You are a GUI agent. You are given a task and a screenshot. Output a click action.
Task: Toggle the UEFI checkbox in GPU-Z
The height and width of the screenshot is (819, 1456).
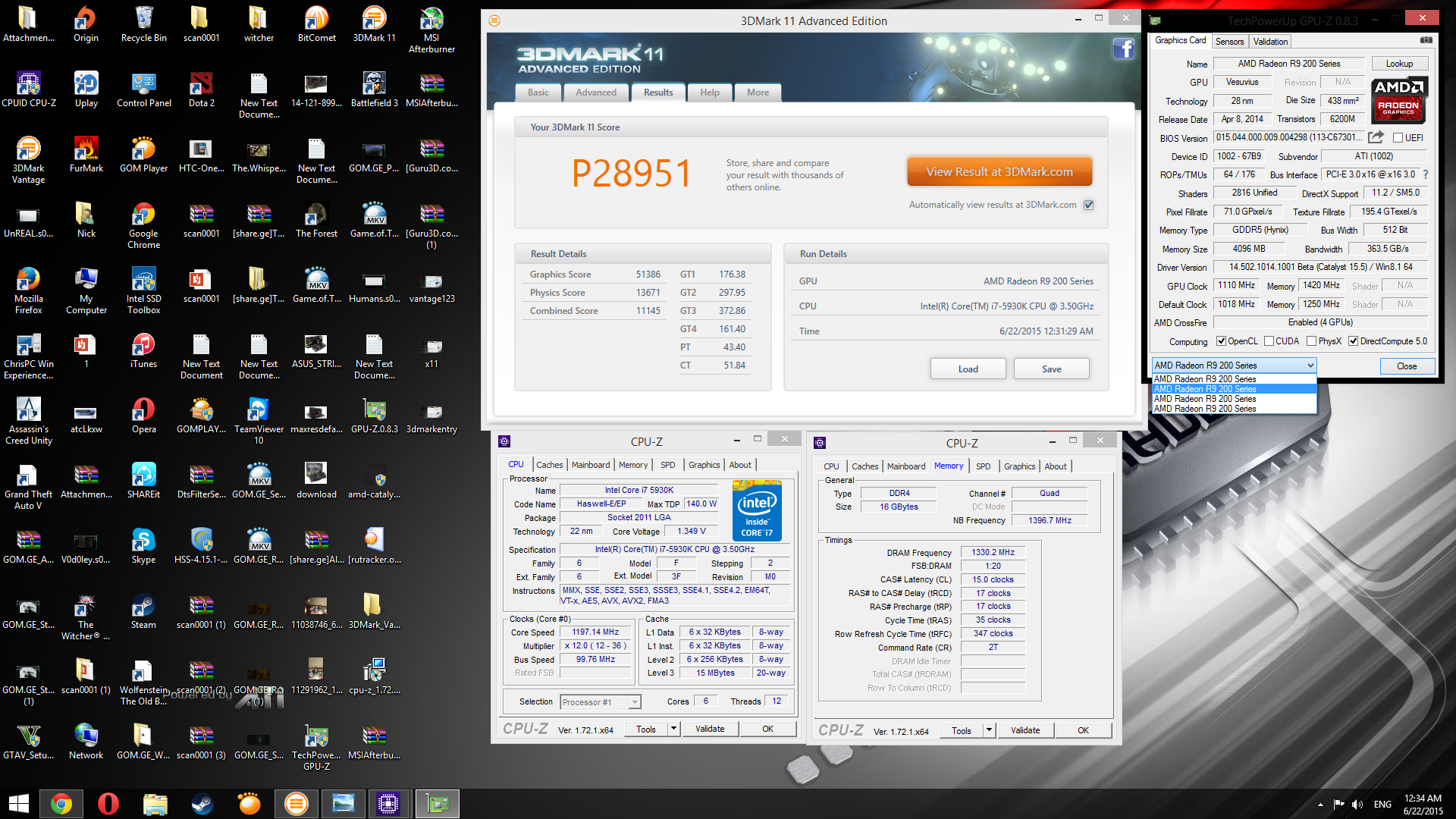click(x=1398, y=138)
